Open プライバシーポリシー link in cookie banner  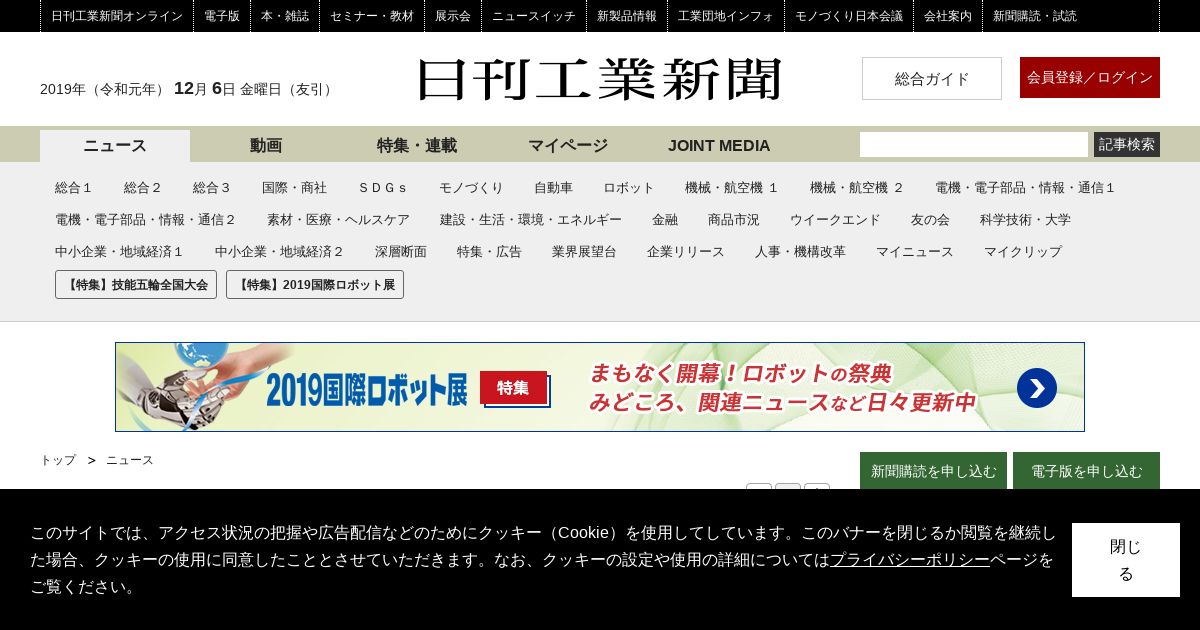pos(910,560)
